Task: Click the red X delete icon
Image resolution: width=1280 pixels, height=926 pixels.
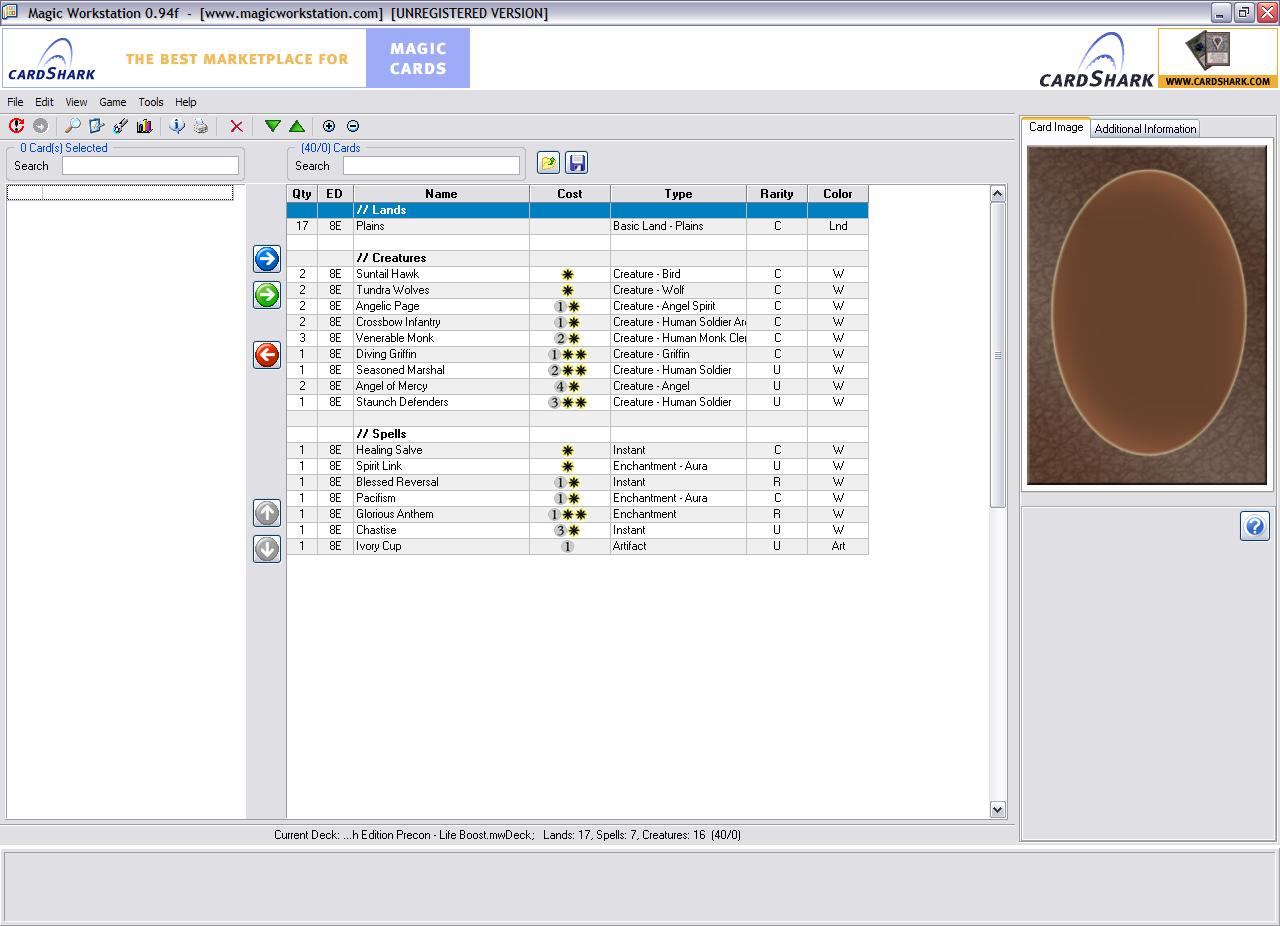Action: pyautogui.click(x=236, y=126)
